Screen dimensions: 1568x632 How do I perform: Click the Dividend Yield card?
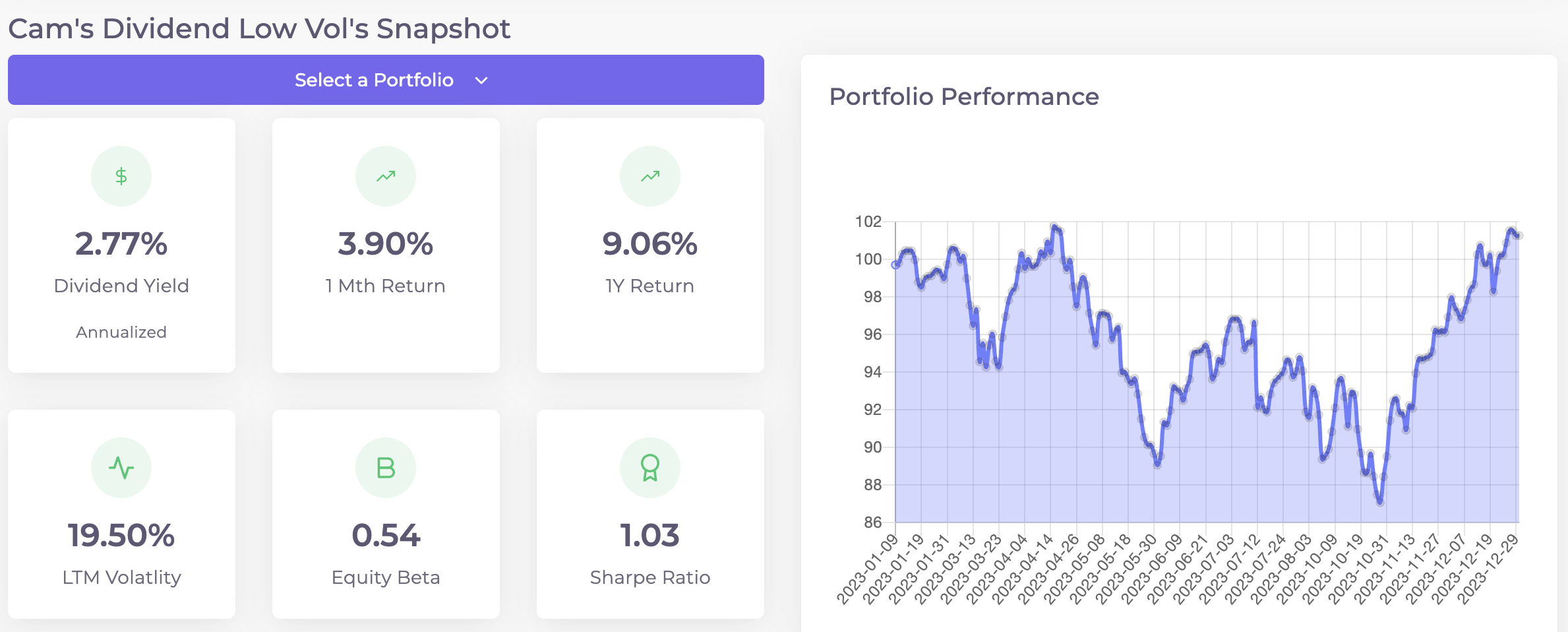[x=121, y=245]
